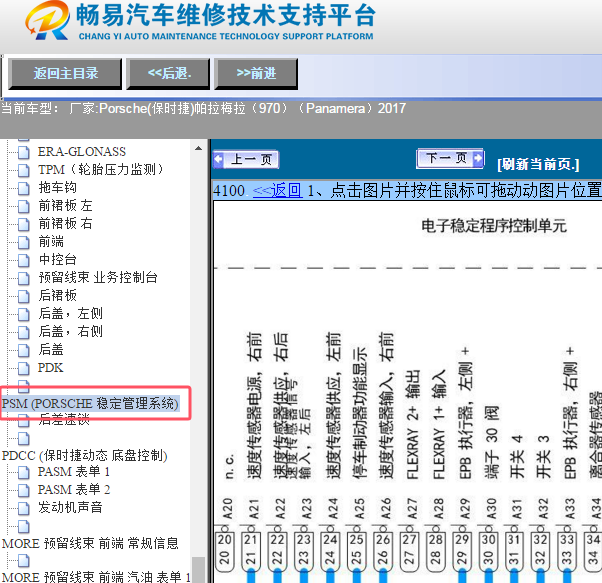Click page icon beside 发动机声音

[23, 508]
